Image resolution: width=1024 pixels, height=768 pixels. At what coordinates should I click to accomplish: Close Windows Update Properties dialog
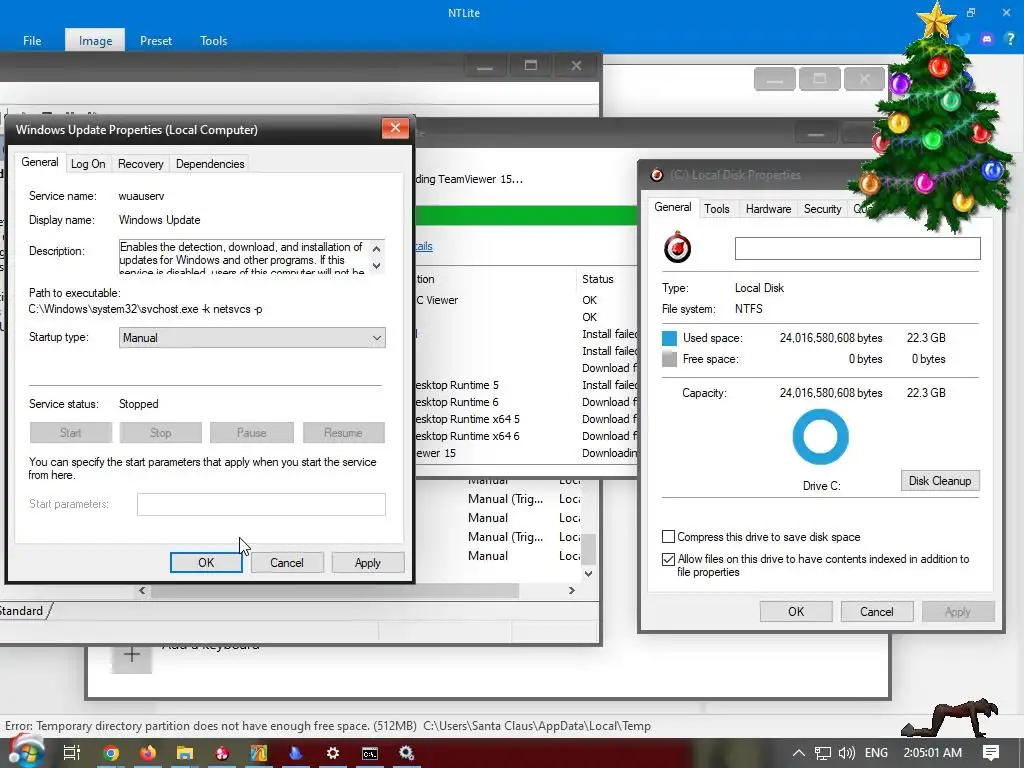pos(395,128)
